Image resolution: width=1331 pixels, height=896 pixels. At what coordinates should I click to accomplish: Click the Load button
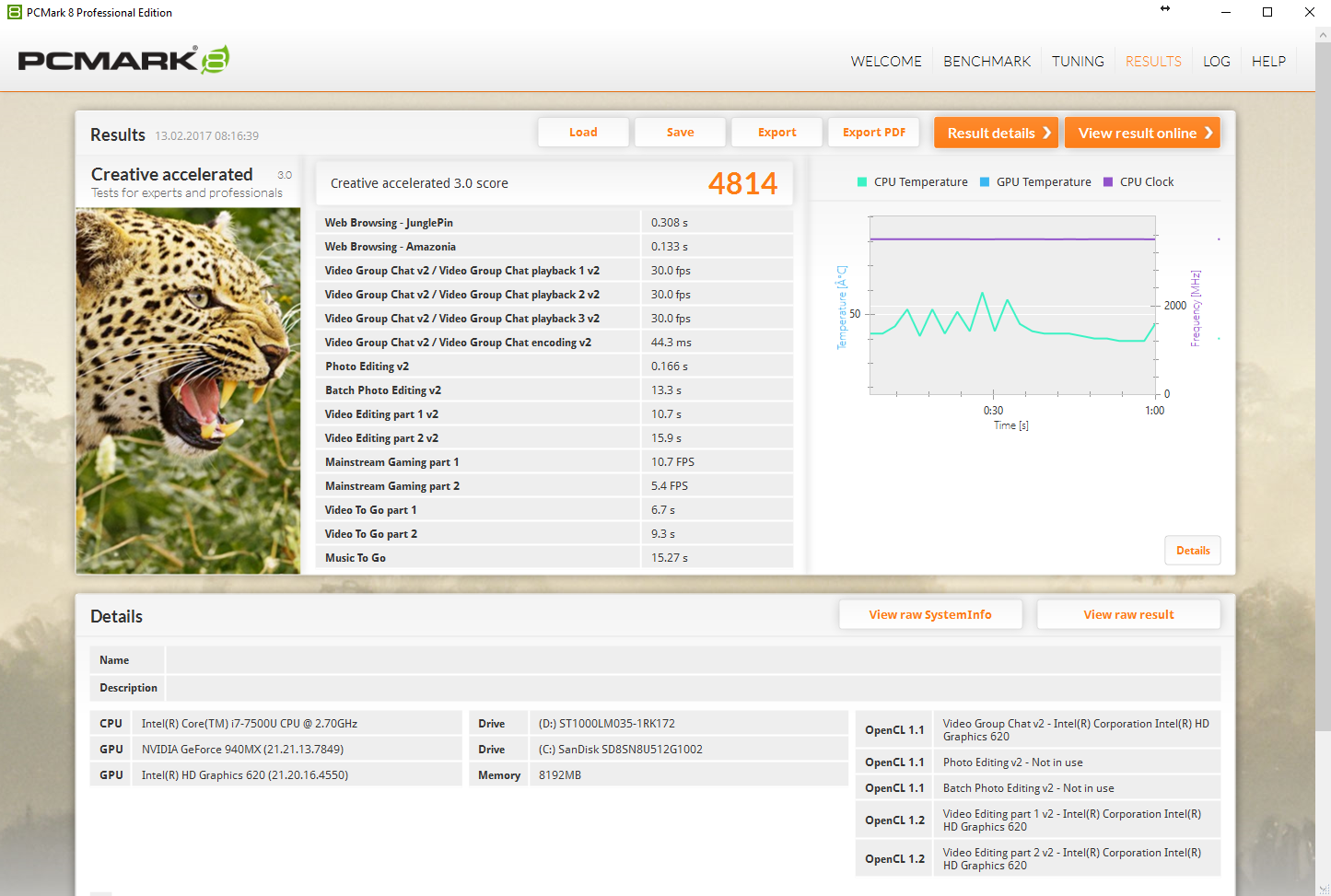point(583,133)
